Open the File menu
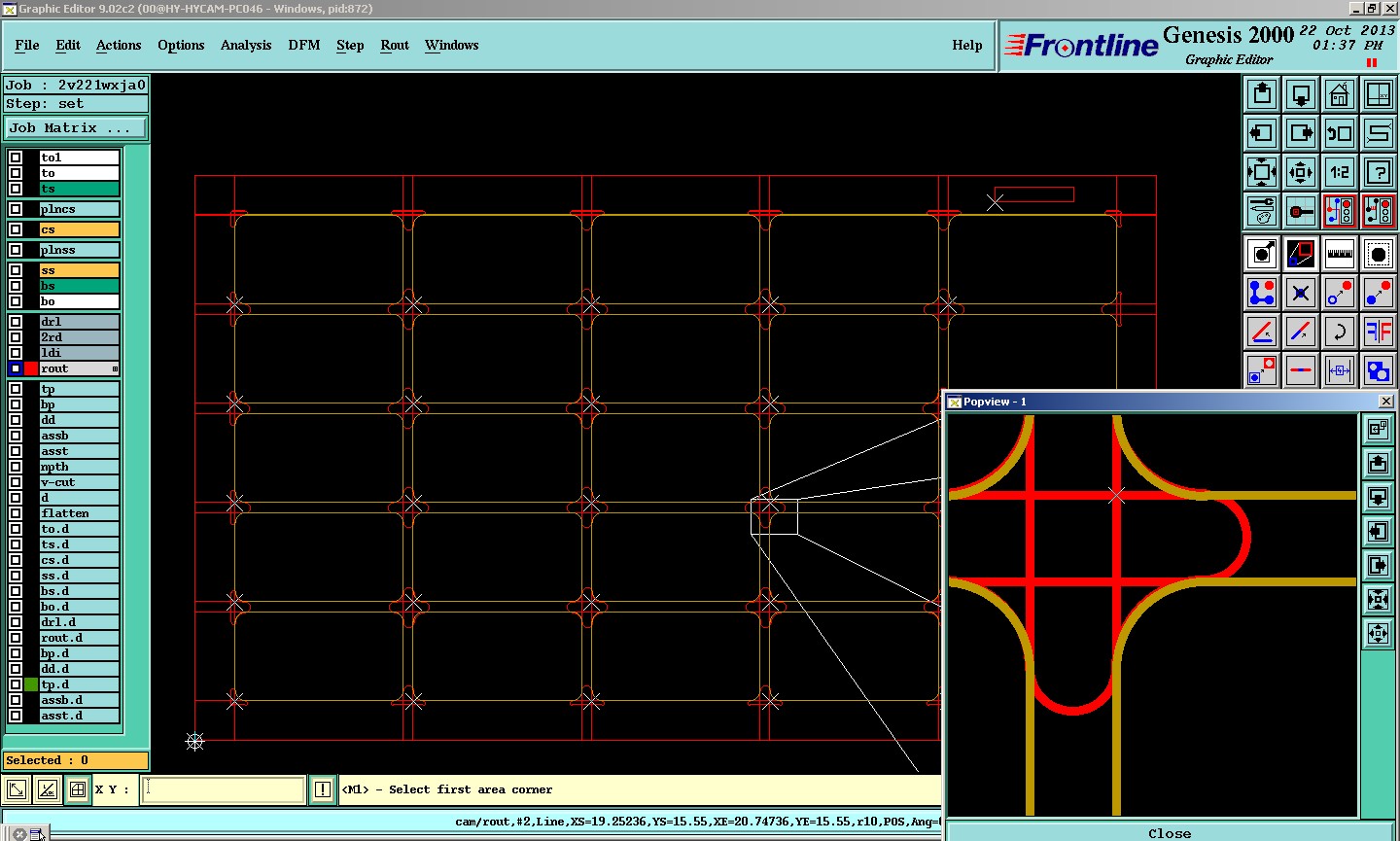This screenshot has height=841, width=1400. 27,45
